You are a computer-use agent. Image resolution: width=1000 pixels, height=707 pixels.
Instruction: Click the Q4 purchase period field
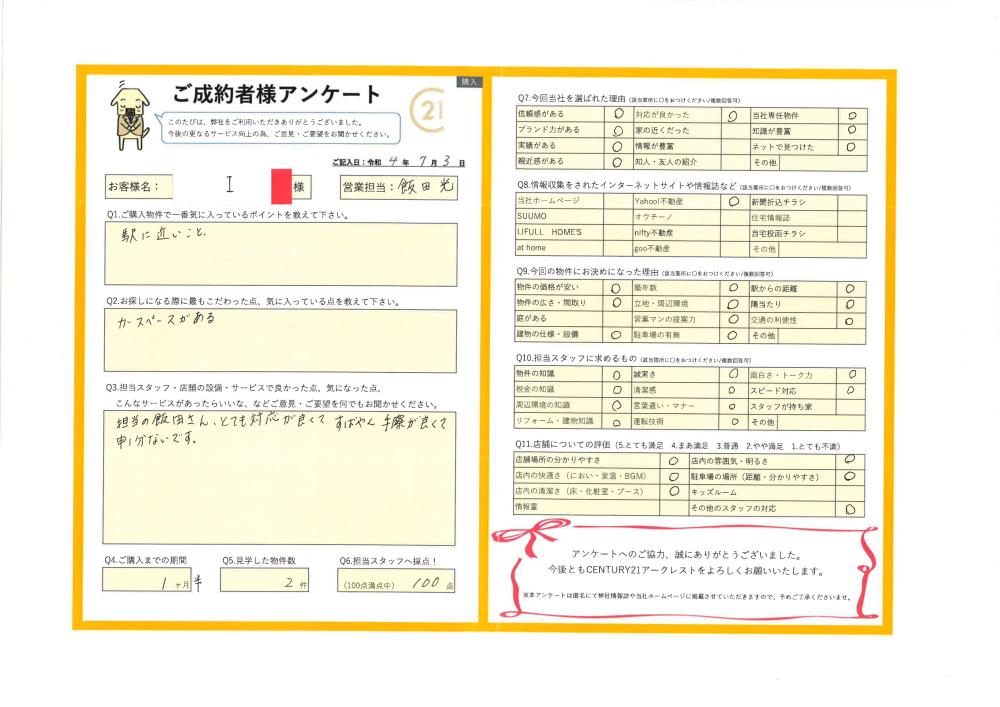(152, 580)
